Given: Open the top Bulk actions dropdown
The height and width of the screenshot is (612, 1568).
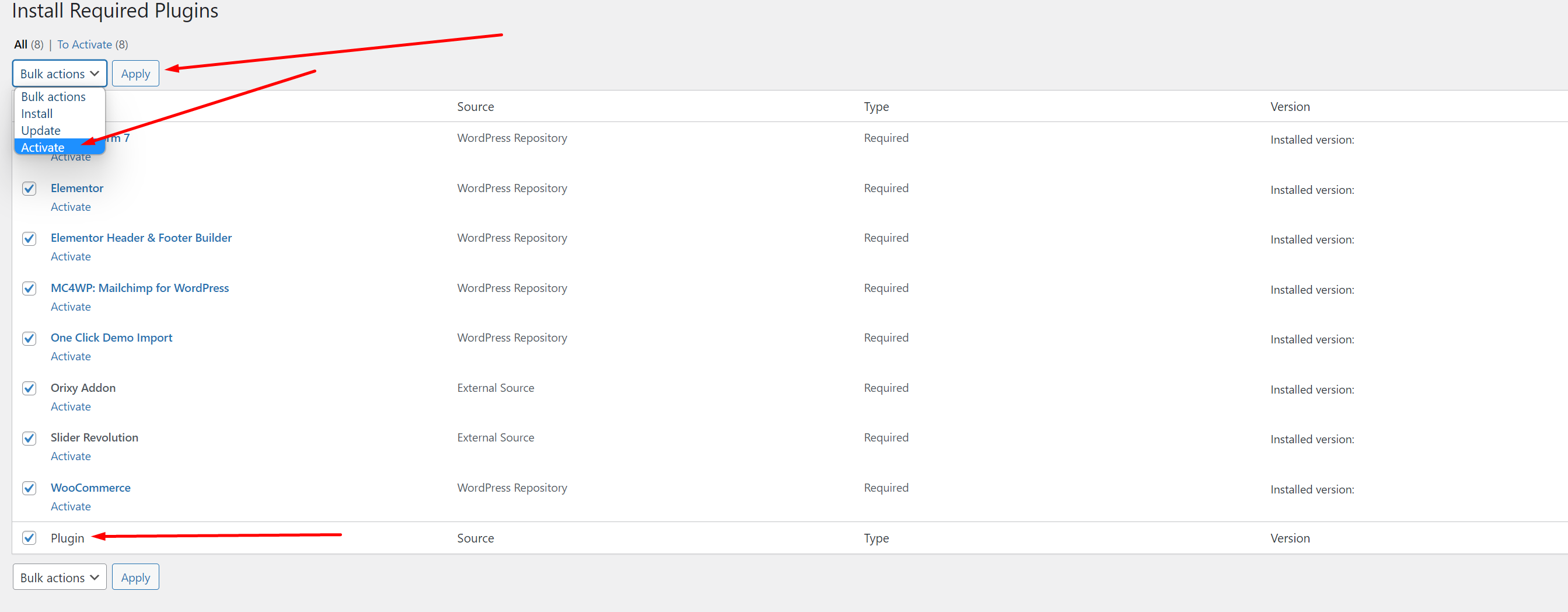Looking at the screenshot, I should tap(59, 74).
